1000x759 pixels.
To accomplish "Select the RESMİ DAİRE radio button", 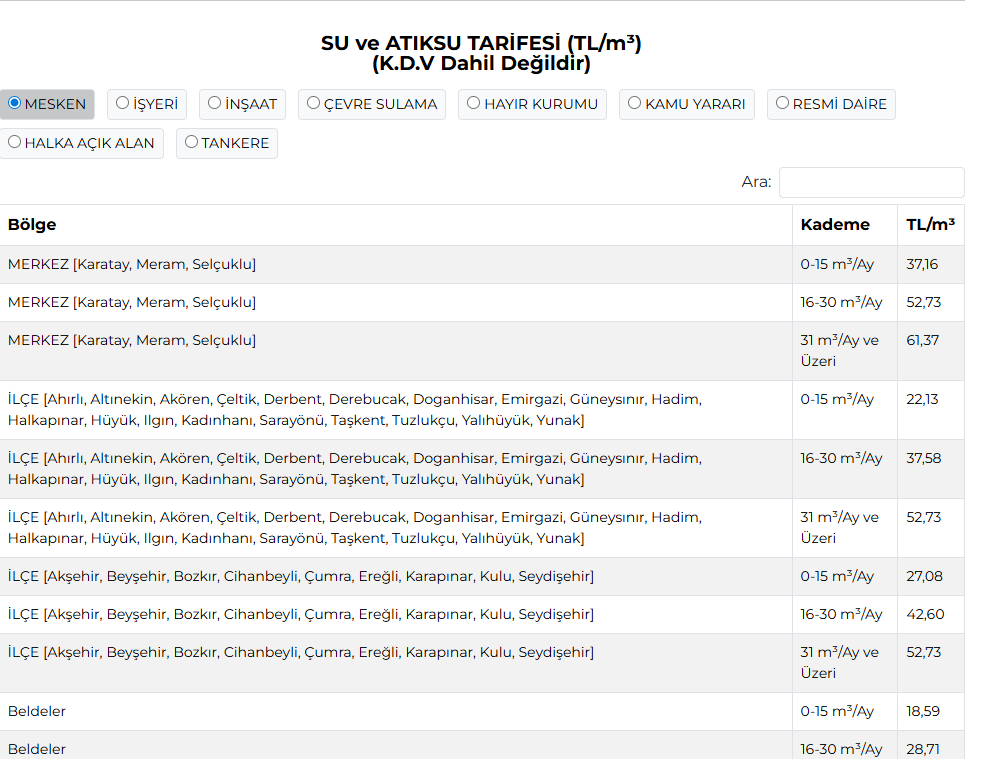I will 783,103.
